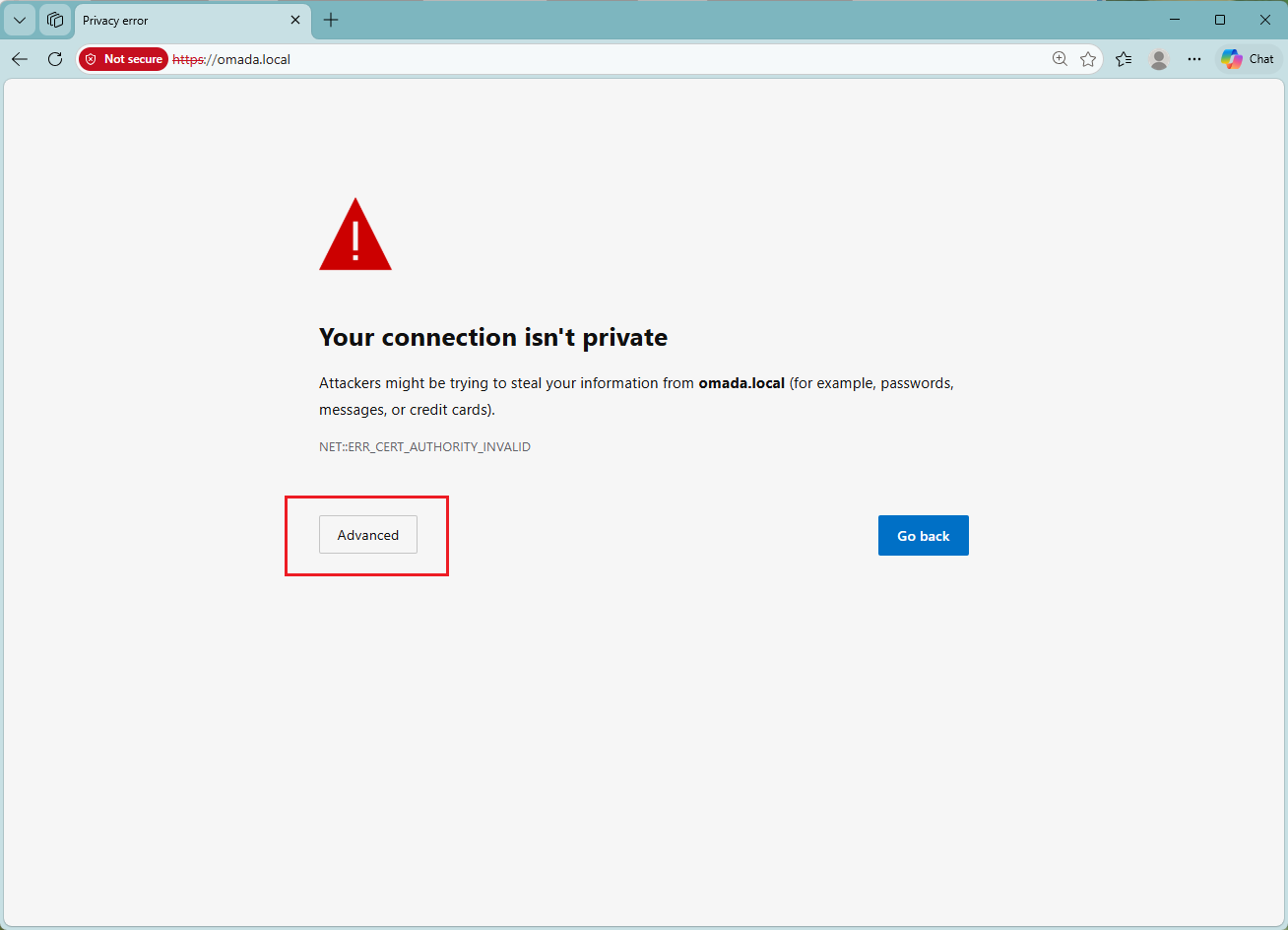Image resolution: width=1288 pixels, height=930 pixels.
Task: Reload the page with the refresh icon
Action: (55, 59)
